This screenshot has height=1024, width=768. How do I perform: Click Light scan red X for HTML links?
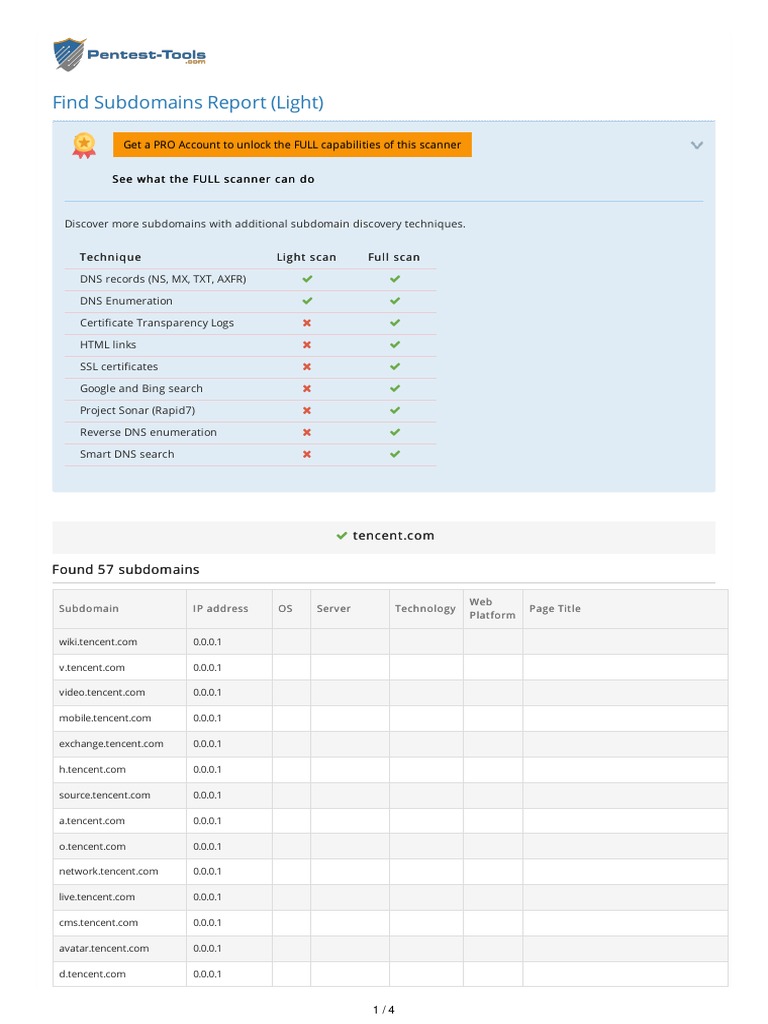click(307, 345)
